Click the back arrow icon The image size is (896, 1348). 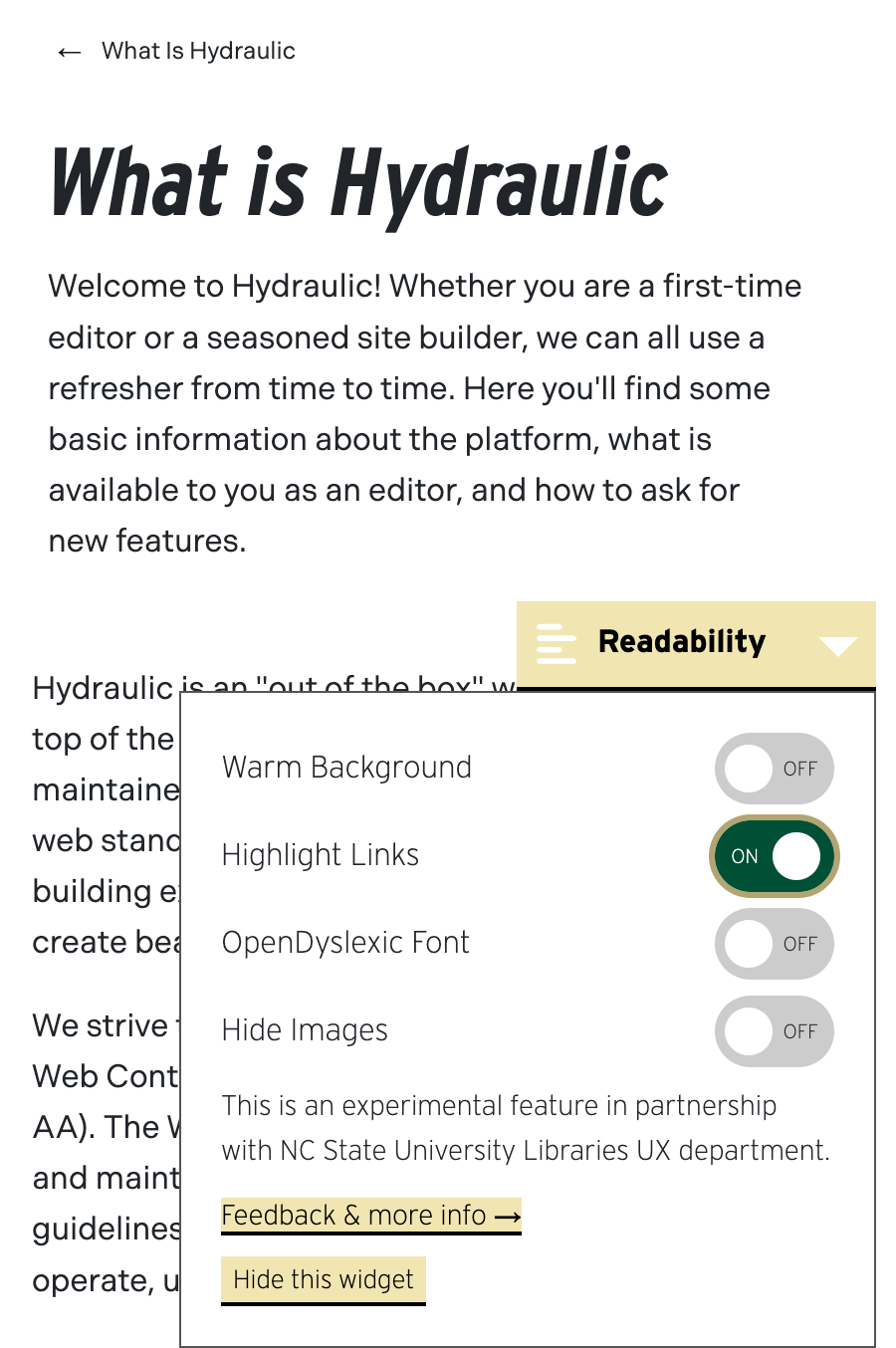click(x=69, y=52)
